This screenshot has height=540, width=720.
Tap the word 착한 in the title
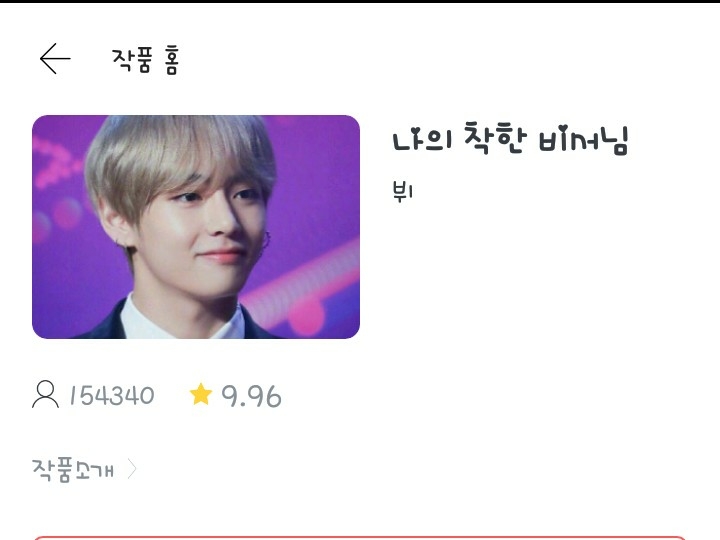[x=494, y=138]
